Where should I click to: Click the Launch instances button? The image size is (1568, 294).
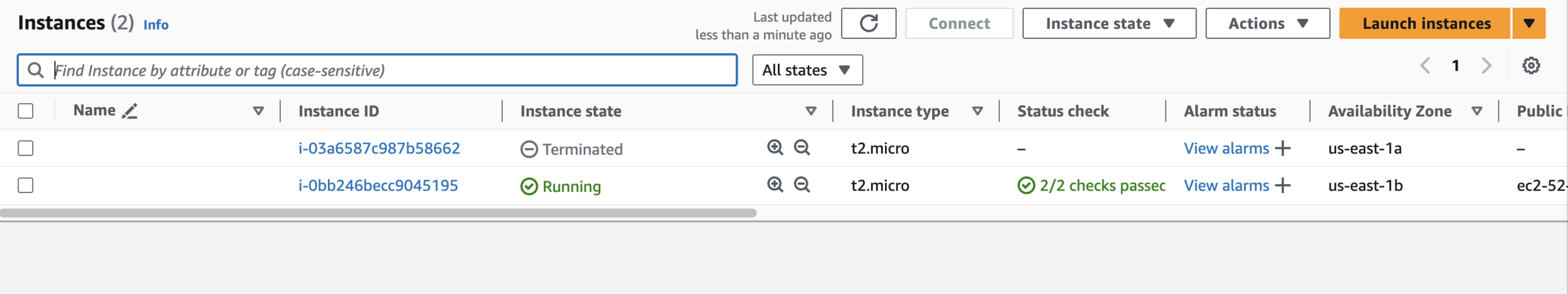click(x=1425, y=24)
